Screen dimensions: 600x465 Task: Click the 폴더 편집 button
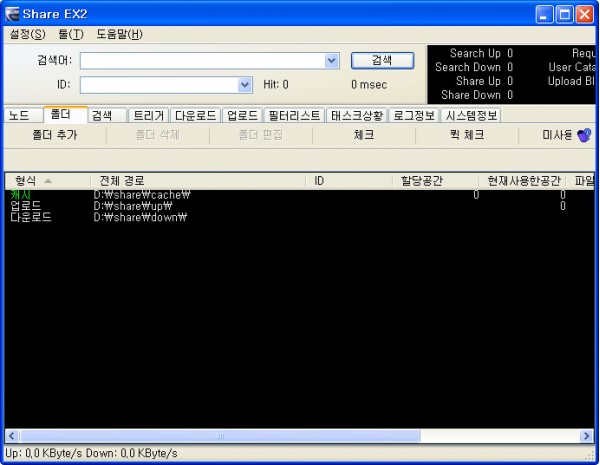pyautogui.click(x=261, y=135)
